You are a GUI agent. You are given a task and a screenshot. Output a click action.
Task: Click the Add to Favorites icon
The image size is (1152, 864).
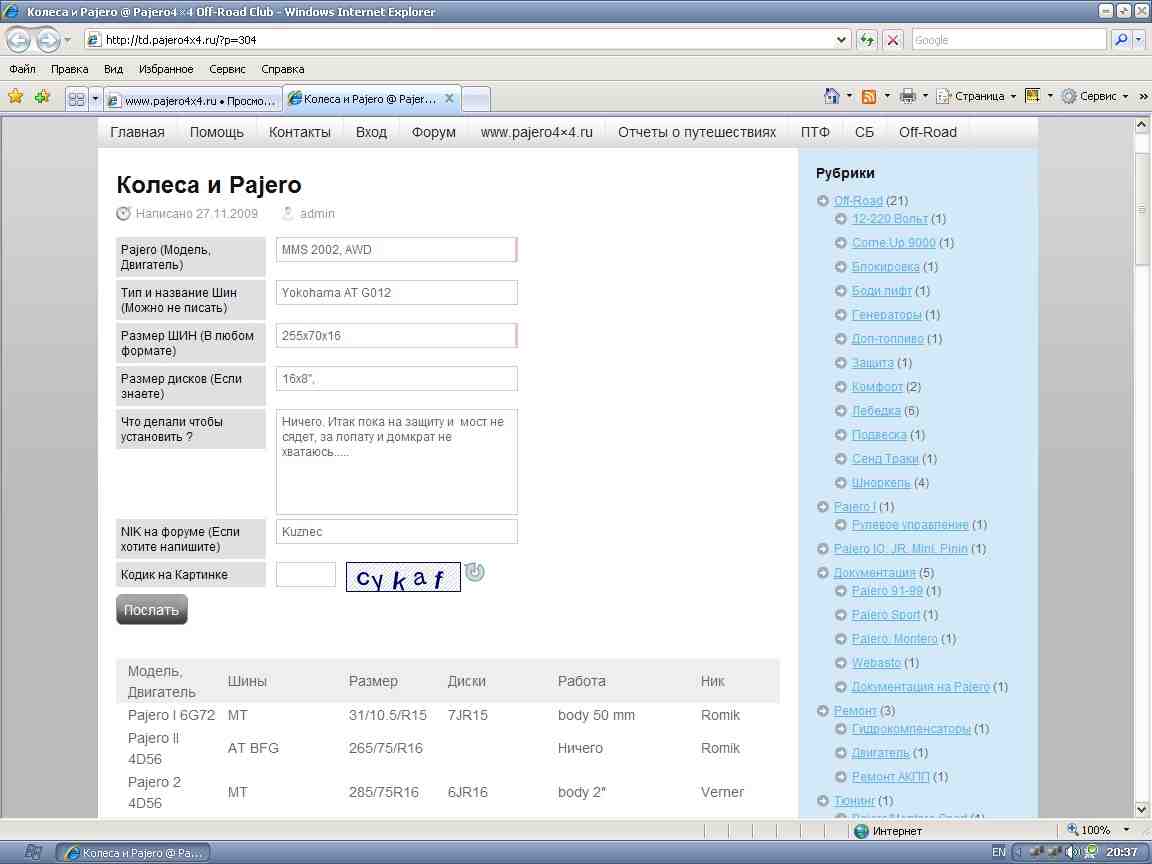click(x=42, y=97)
